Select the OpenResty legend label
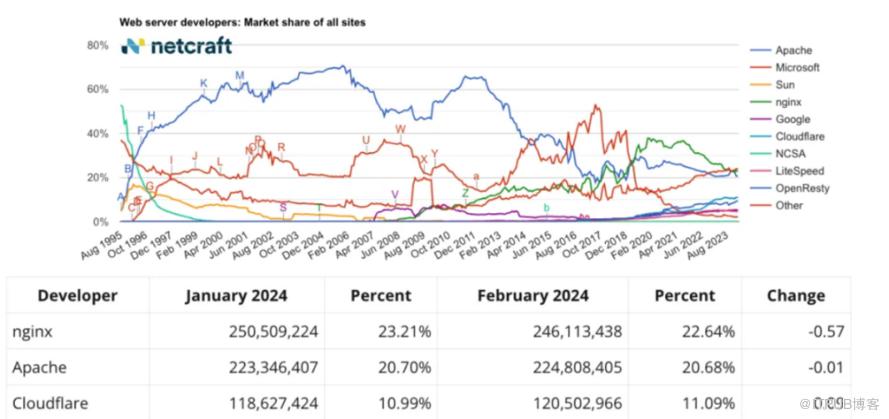Image resolution: width=889 pixels, height=419 pixels. point(801,188)
